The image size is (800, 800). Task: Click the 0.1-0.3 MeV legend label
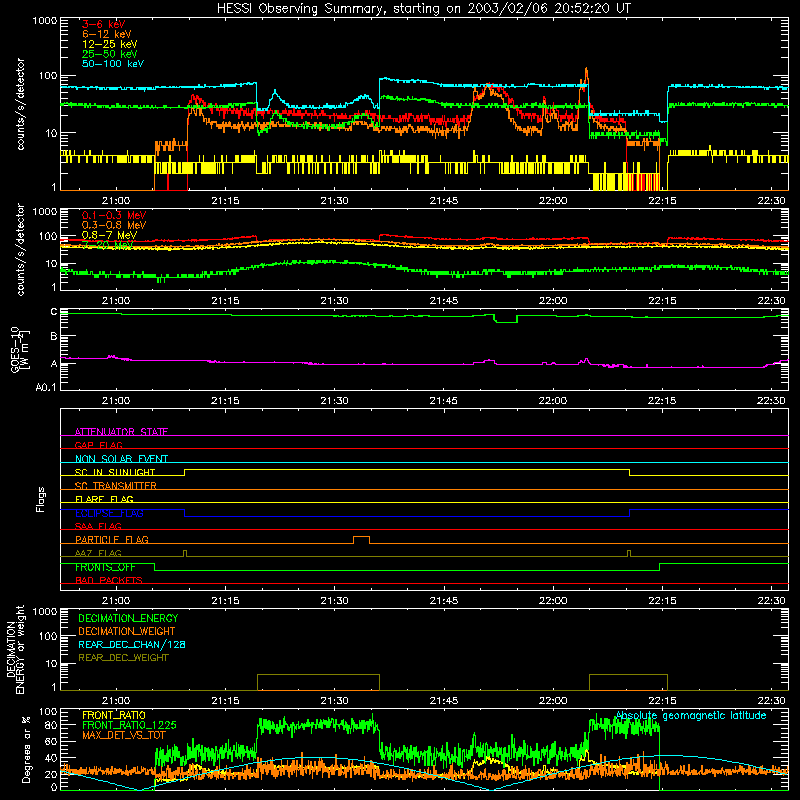coord(114,215)
